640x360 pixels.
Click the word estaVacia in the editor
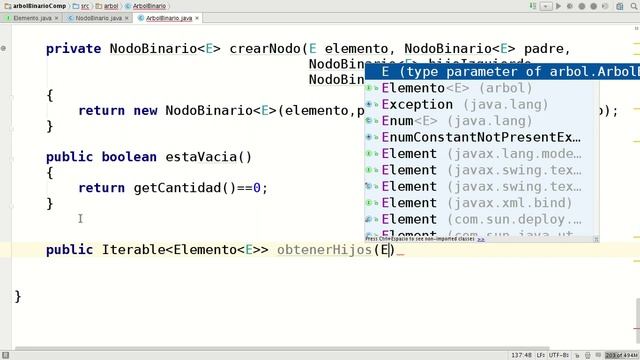pyautogui.click(x=201, y=157)
